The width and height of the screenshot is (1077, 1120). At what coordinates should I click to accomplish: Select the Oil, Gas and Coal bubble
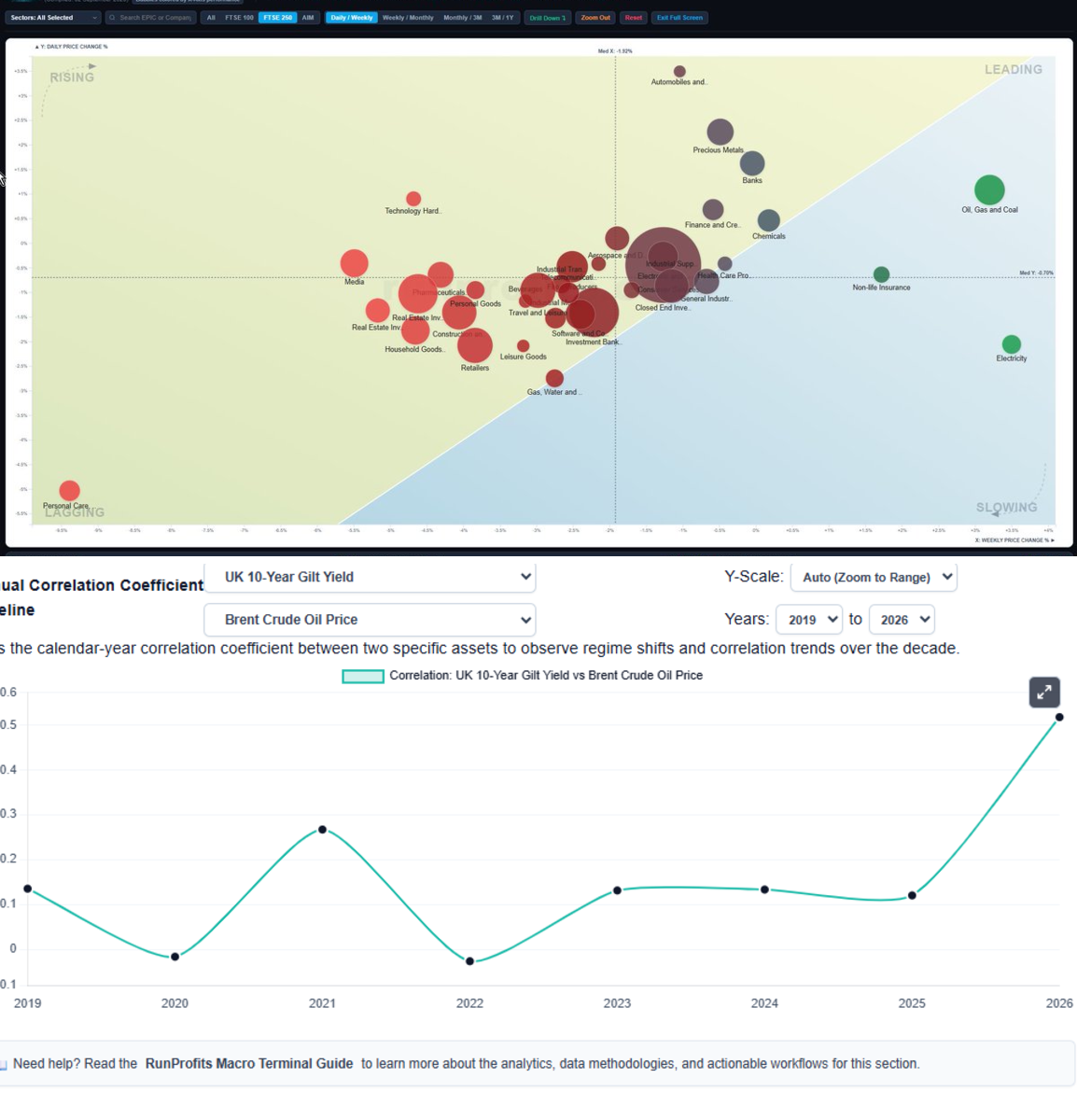[x=989, y=190]
